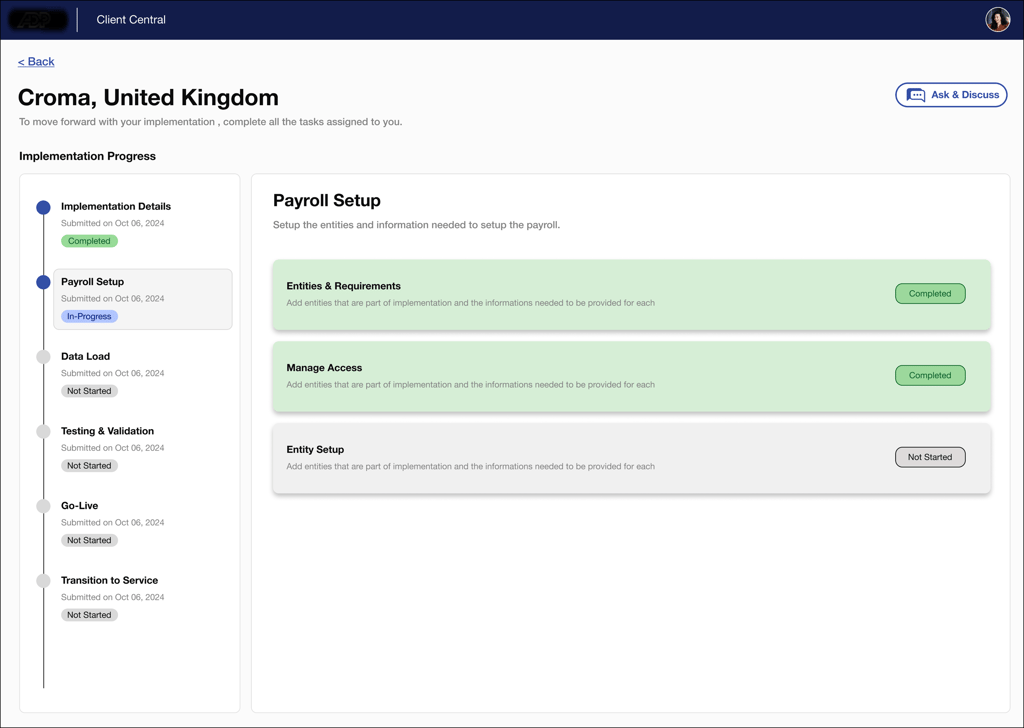Click submitted date under Implementation Details
The width and height of the screenshot is (1024, 728).
coord(112,223)
